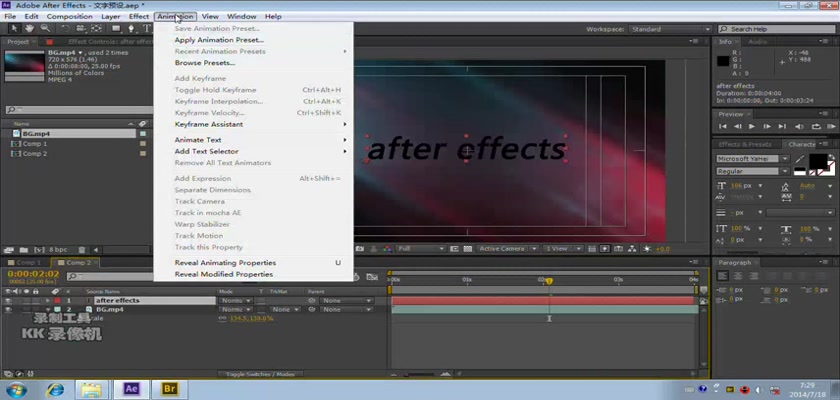
Task: Step to next frame in Preview panel
Action: 767,126
